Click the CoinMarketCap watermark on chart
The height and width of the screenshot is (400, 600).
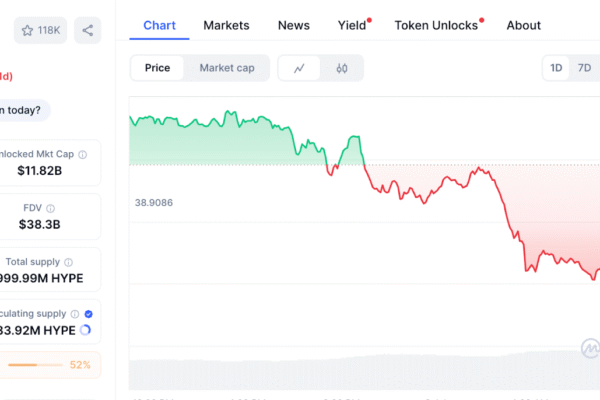click(x=590, y=348)
